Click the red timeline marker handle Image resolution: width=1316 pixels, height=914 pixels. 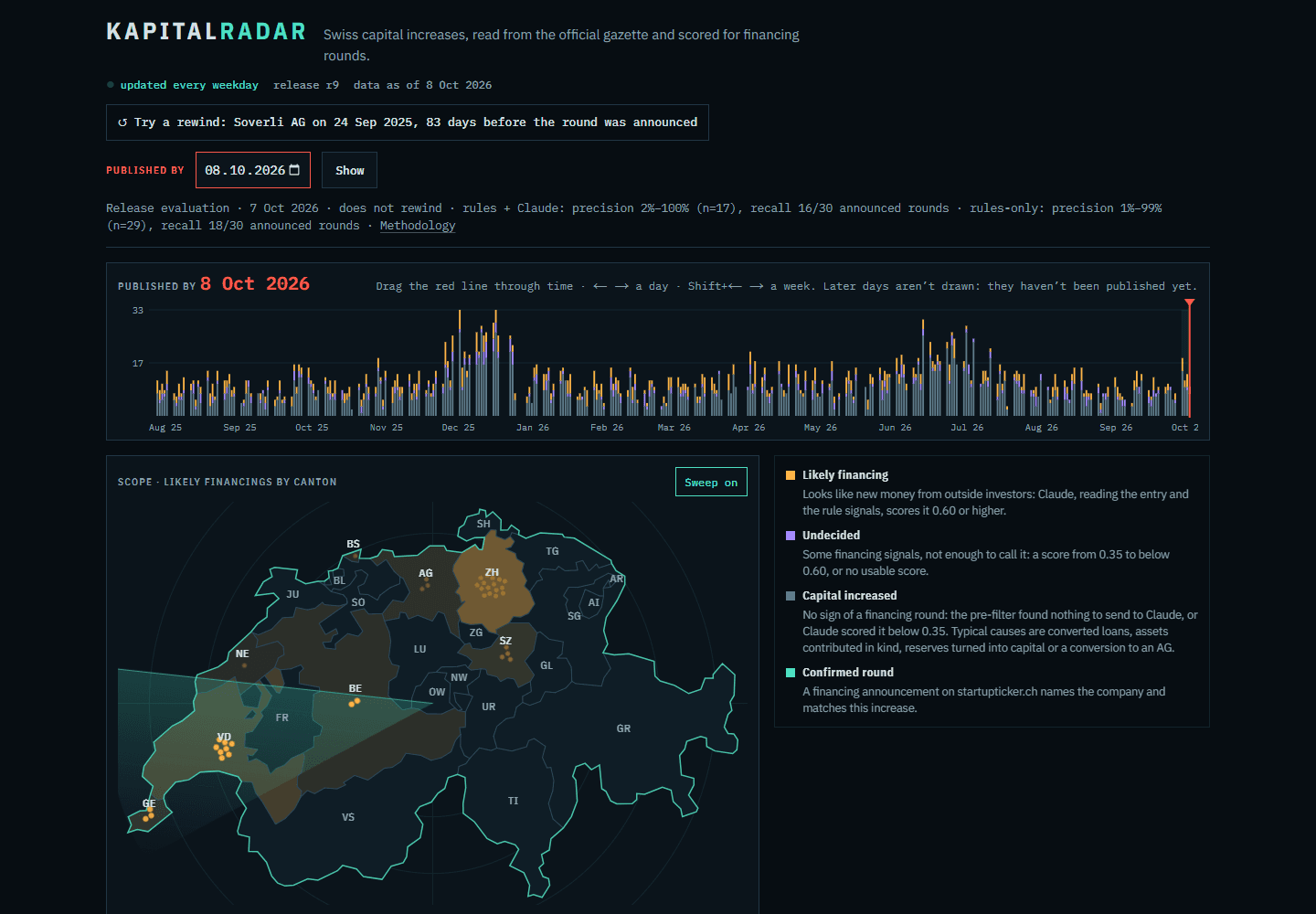tap(1189, 303)
